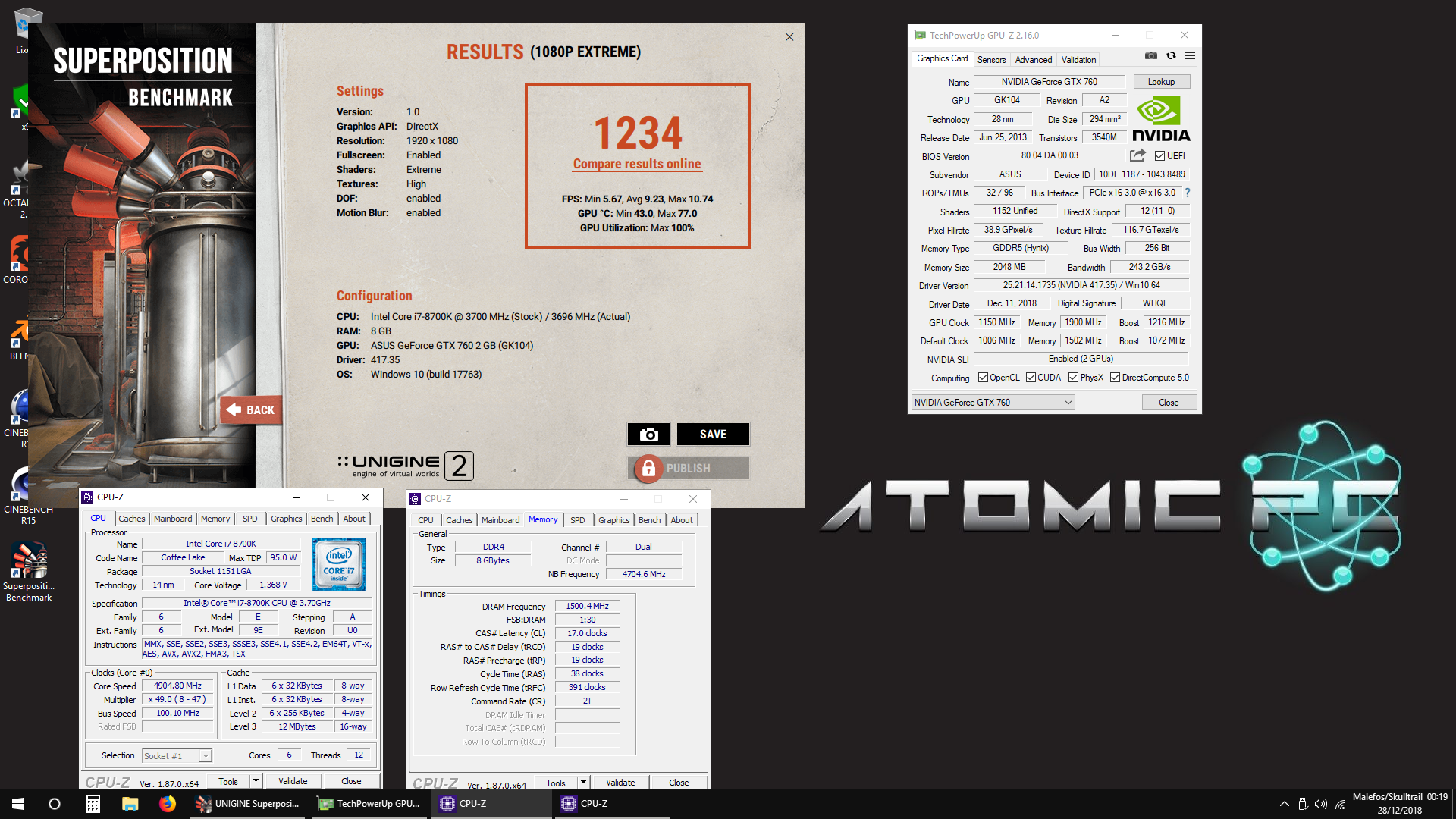Take GPU-Z screenshot with camera icon
The width and height of the screenshot is (1456, 819).
(x=1151, y=55)
